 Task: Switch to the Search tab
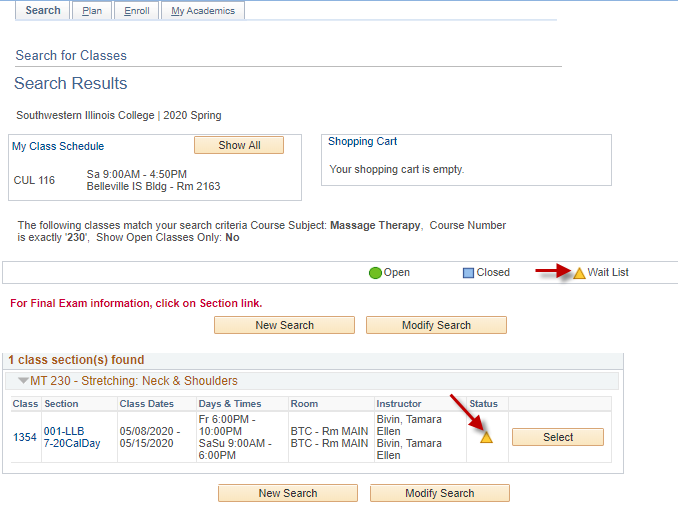point(43,11)
